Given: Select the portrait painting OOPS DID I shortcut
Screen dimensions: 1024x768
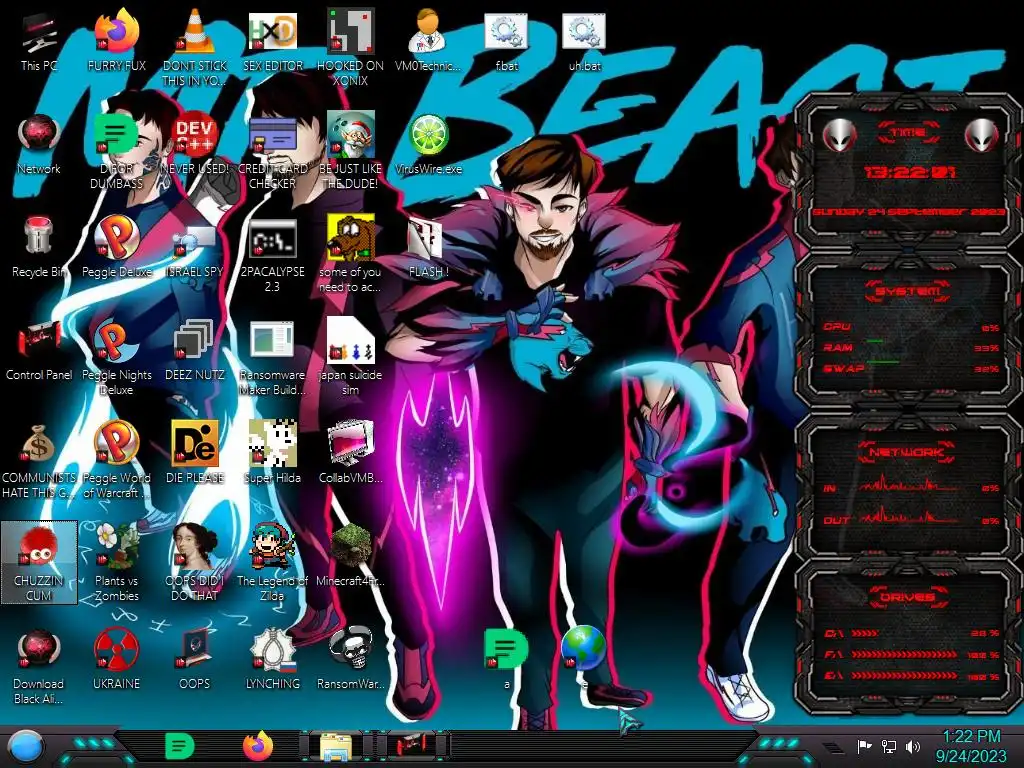Looking at the screenshot, I should pyautogui.click(x=195, y=546).
